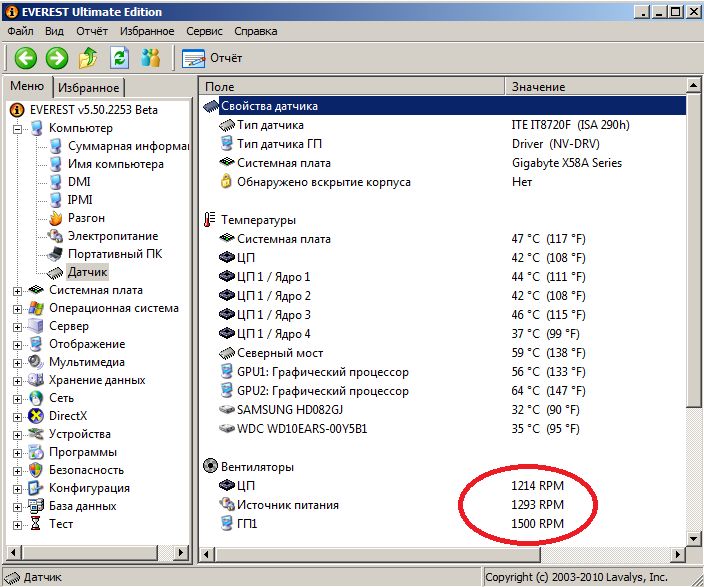
Task: Select the Тип датчика row
Action: [443, 125]
